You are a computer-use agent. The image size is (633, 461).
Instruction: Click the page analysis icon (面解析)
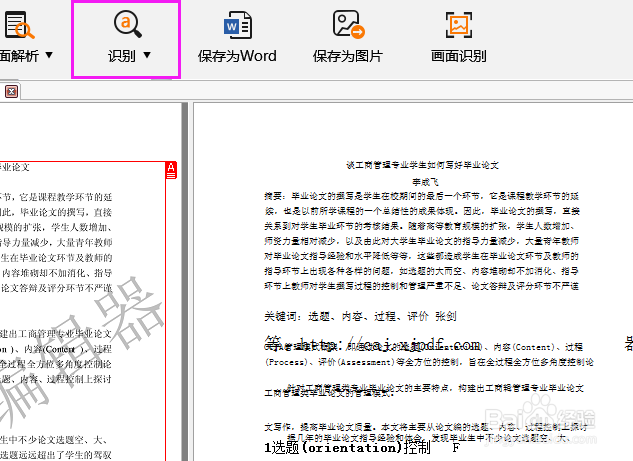point(19,25)
